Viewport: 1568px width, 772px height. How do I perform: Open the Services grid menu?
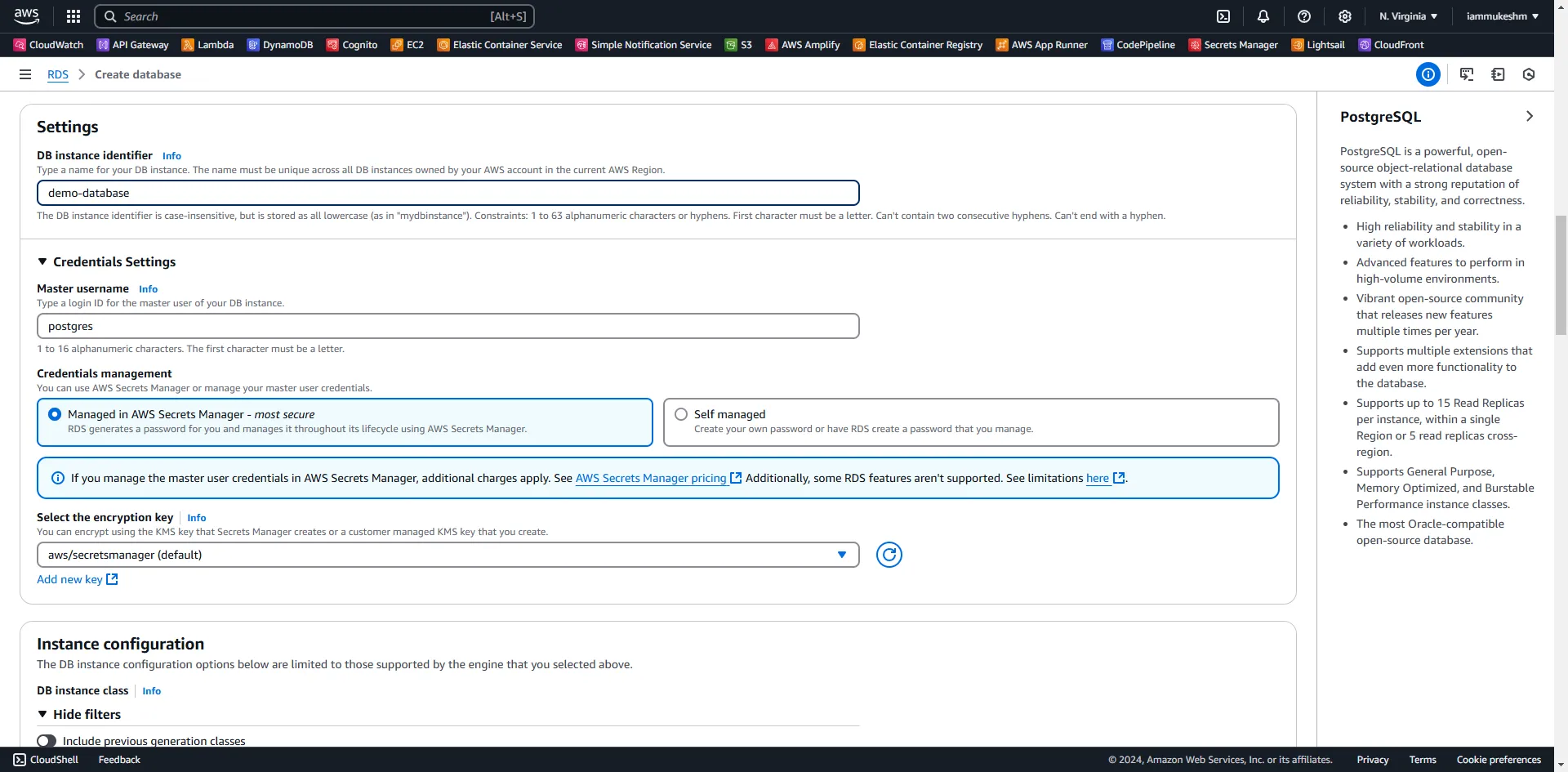coord(73,16)
